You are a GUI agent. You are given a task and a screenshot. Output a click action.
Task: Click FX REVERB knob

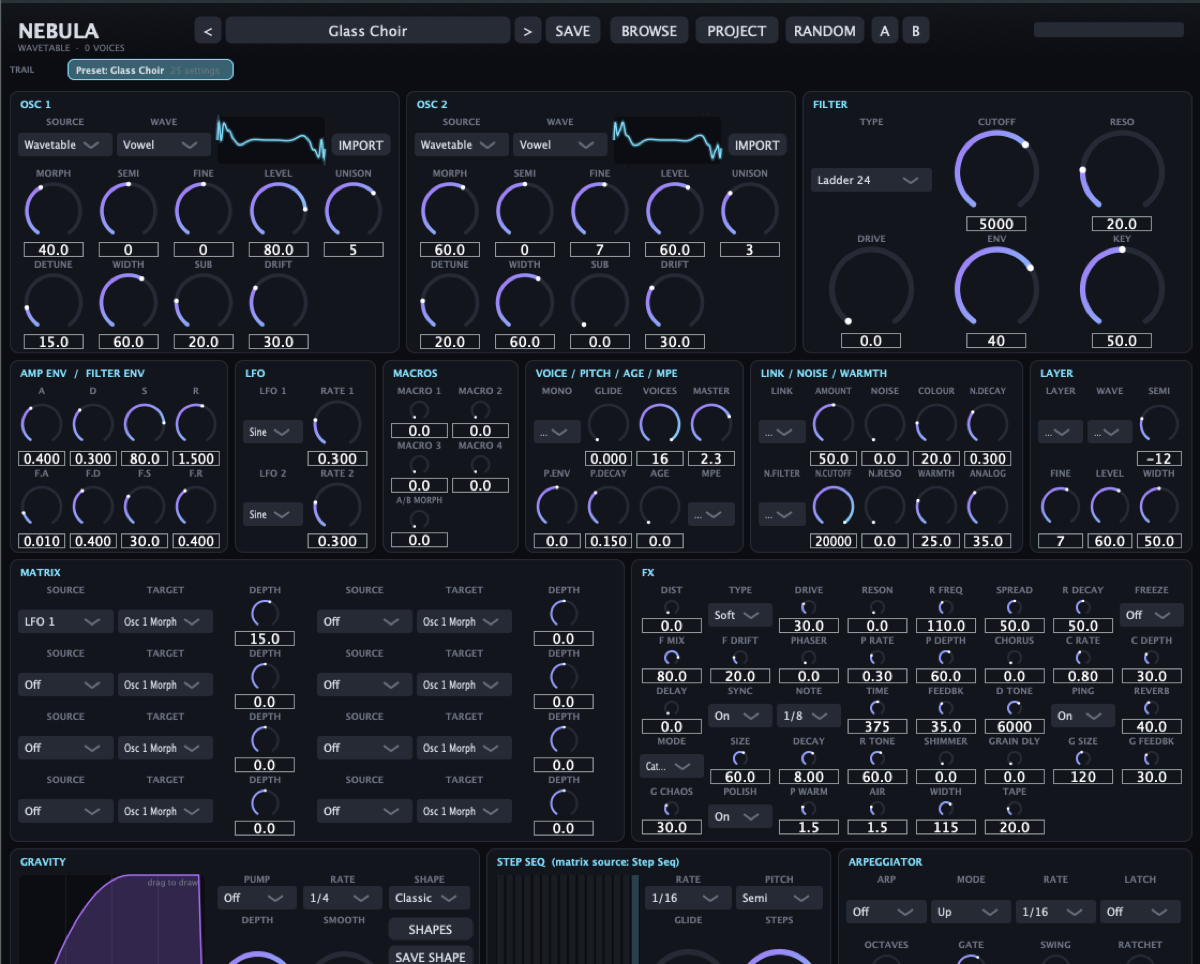(x=1151, y=708)
